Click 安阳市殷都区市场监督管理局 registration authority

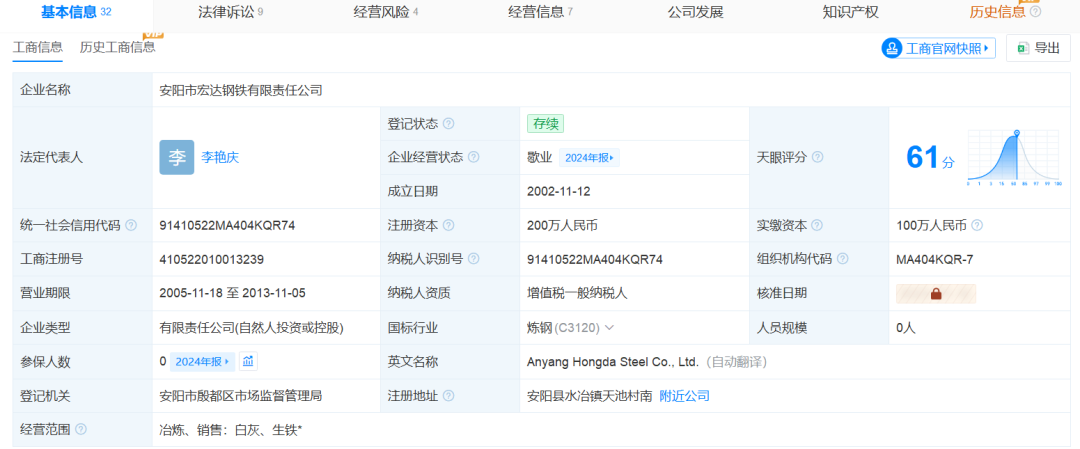coord(240,396)
